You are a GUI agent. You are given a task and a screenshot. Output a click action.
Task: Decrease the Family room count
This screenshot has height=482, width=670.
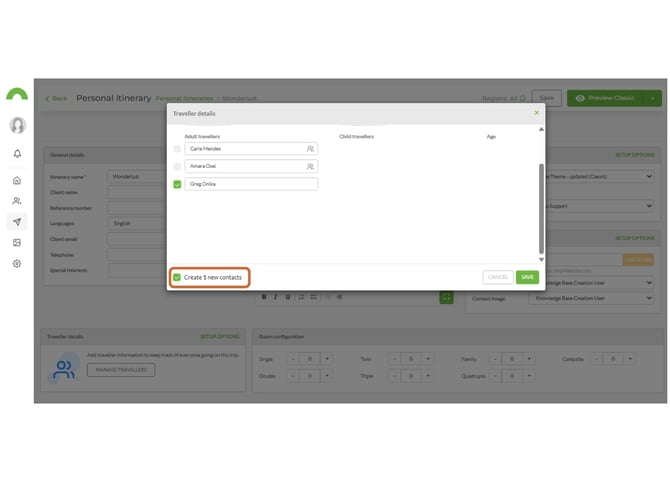[495, 359]
